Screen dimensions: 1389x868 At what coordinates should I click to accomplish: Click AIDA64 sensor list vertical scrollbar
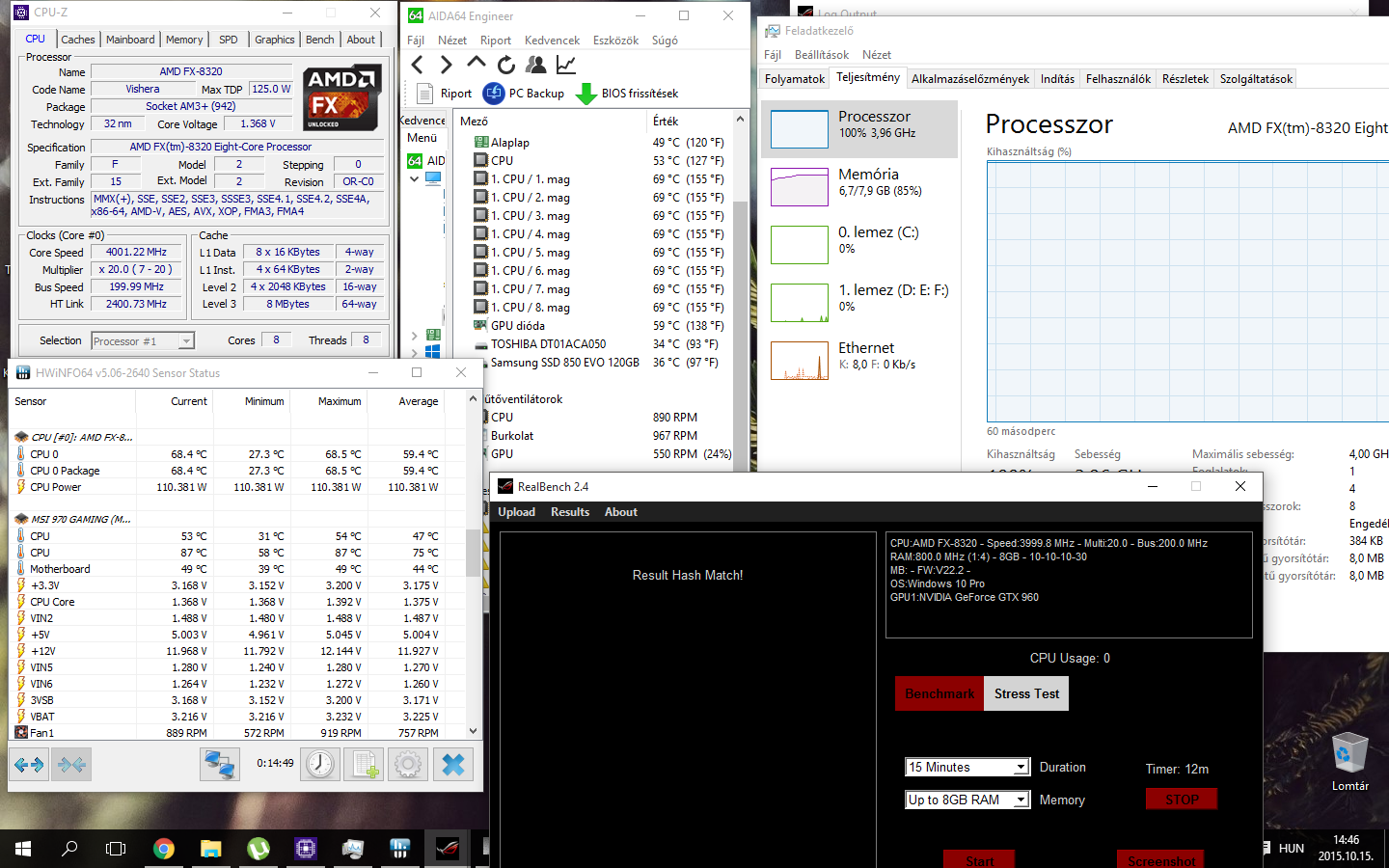tap(740, 289)
